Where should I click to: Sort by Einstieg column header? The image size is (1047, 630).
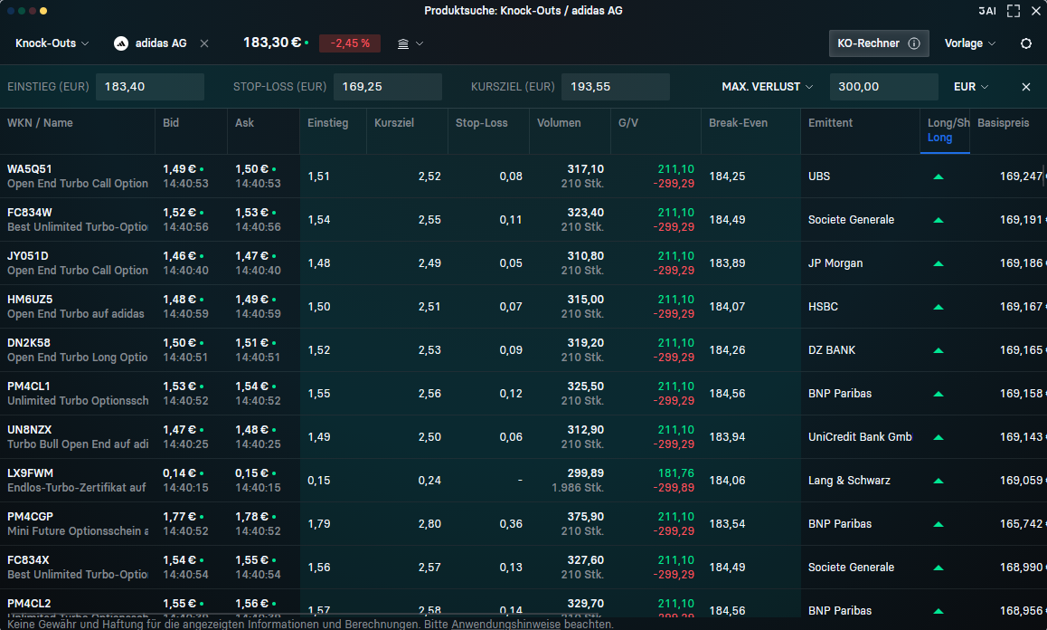(x=328, y=123)
